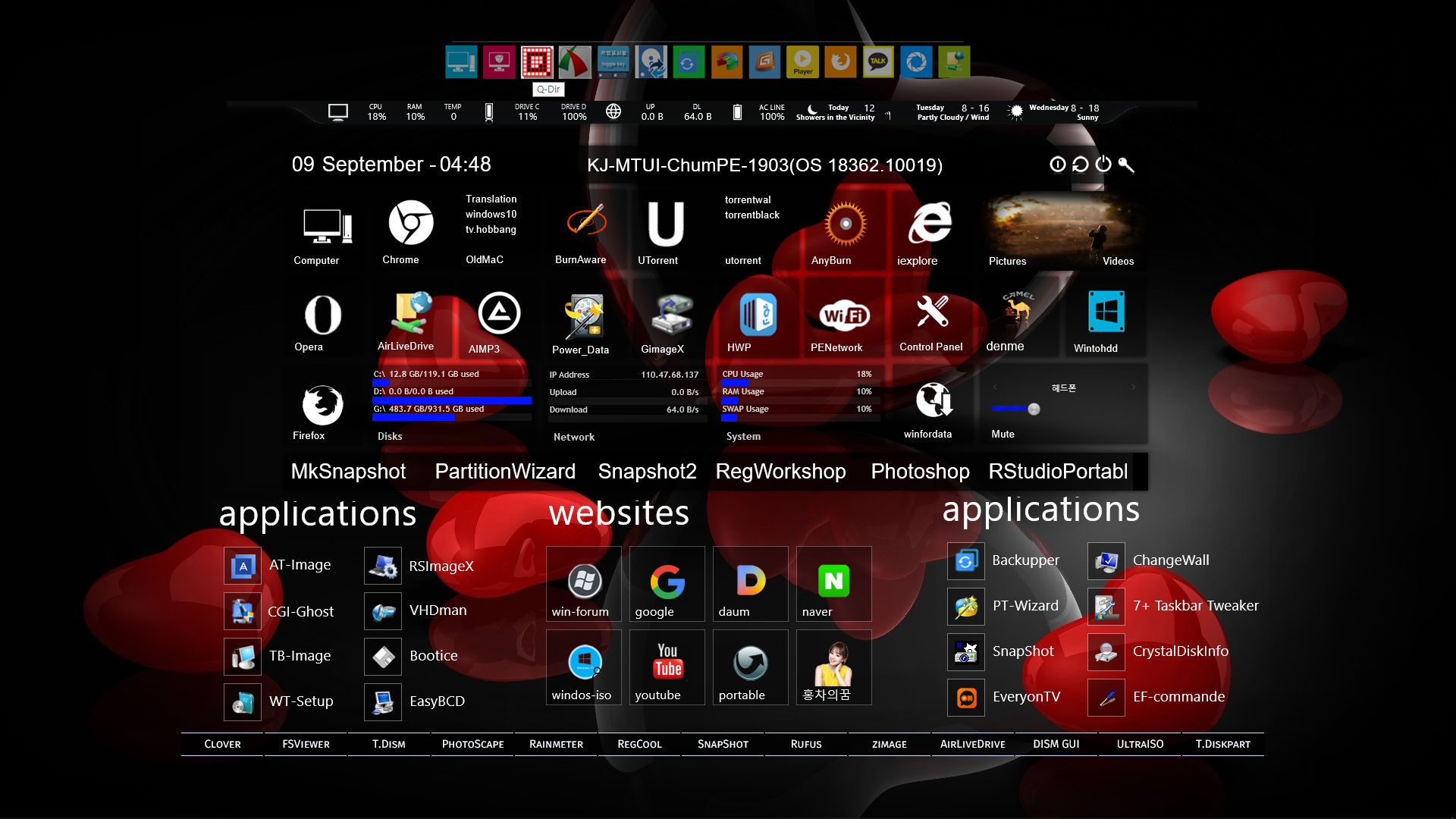Switch to the previous audio device arrow

point(995,388)
